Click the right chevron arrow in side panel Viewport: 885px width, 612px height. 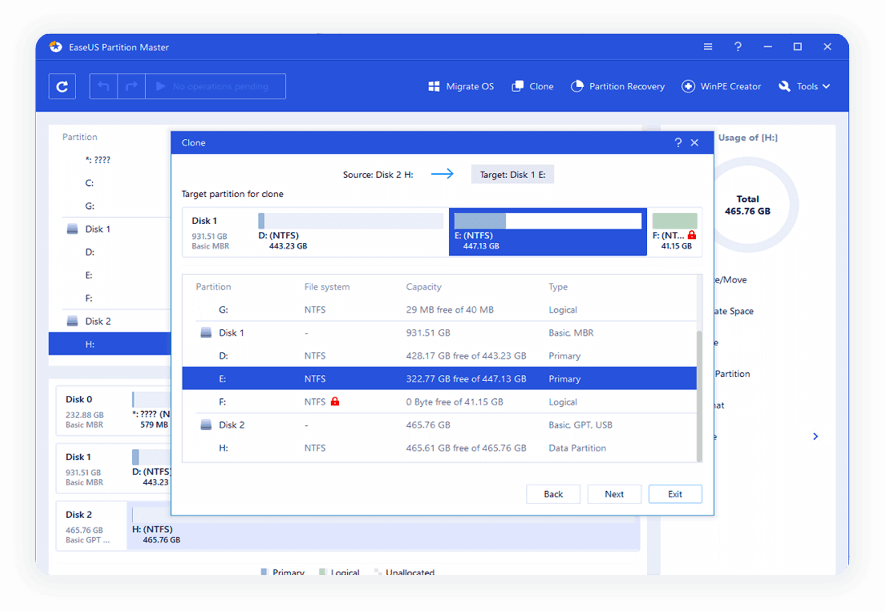pos(815,437)
